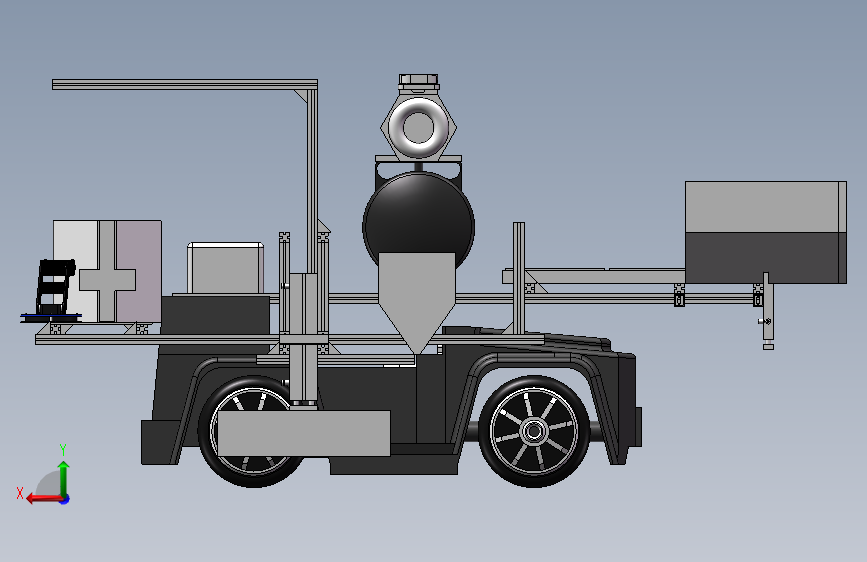Select the vertical pin hanging below the right box
Image resolution: width=867 pixels, height=562 pixels.
[x=768, y=309]
